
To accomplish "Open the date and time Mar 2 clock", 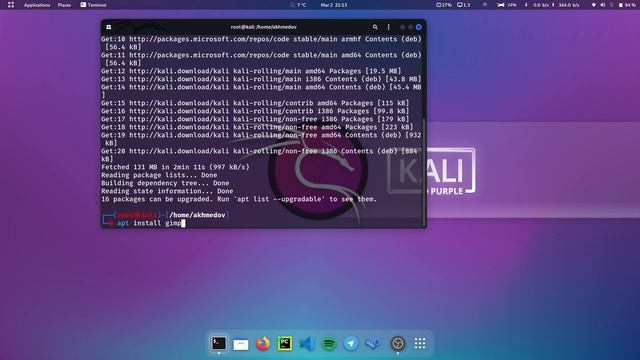I will (333, 5).
